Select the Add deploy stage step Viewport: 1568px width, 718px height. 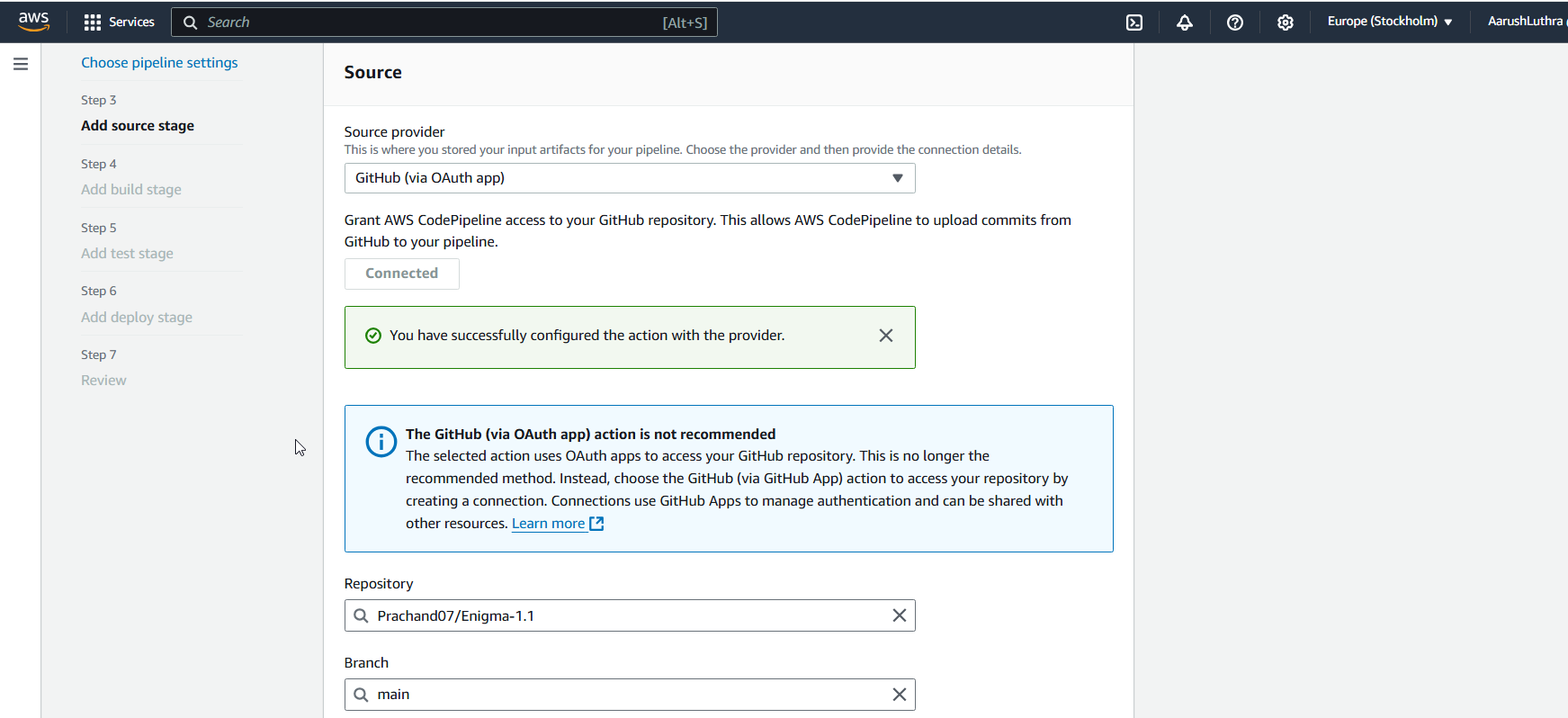click(137, 318)
